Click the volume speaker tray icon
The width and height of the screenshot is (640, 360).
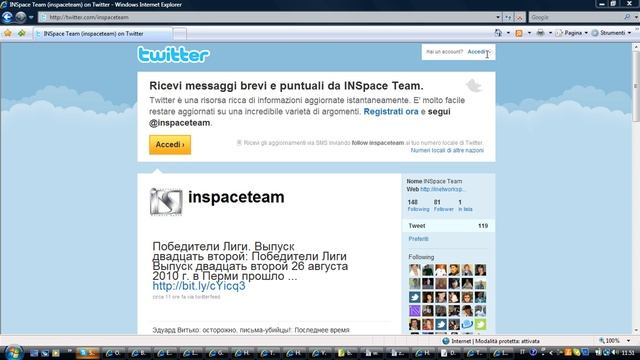[614, 353]
